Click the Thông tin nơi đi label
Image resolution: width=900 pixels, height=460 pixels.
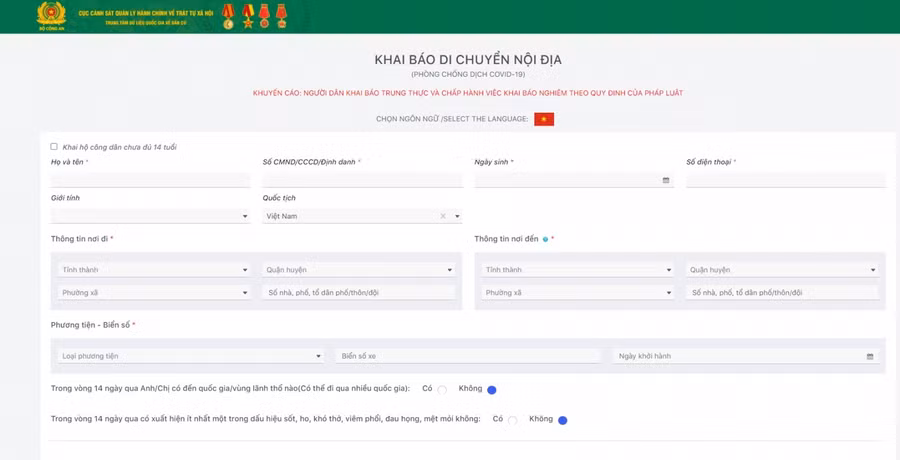[79, 239]
